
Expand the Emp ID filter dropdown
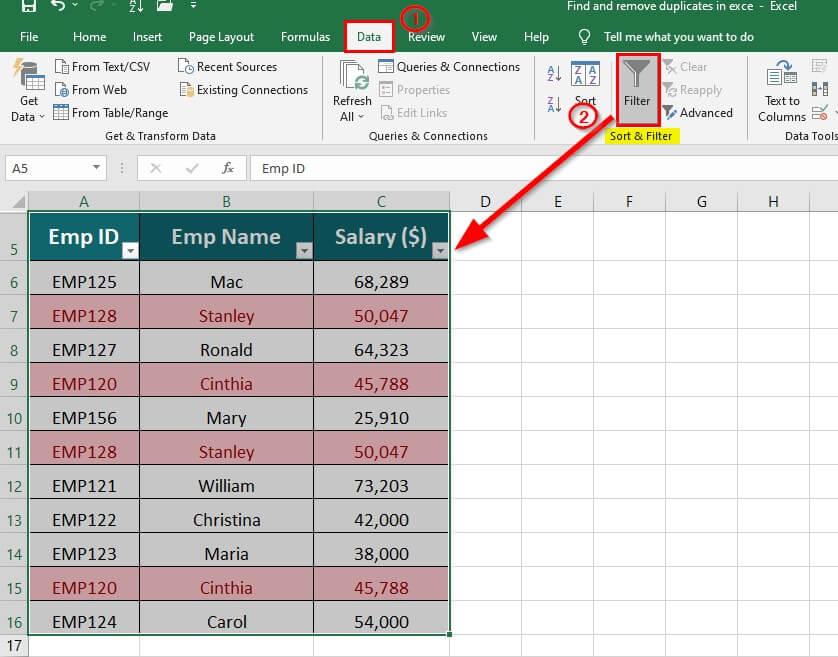tap(129, 251)
